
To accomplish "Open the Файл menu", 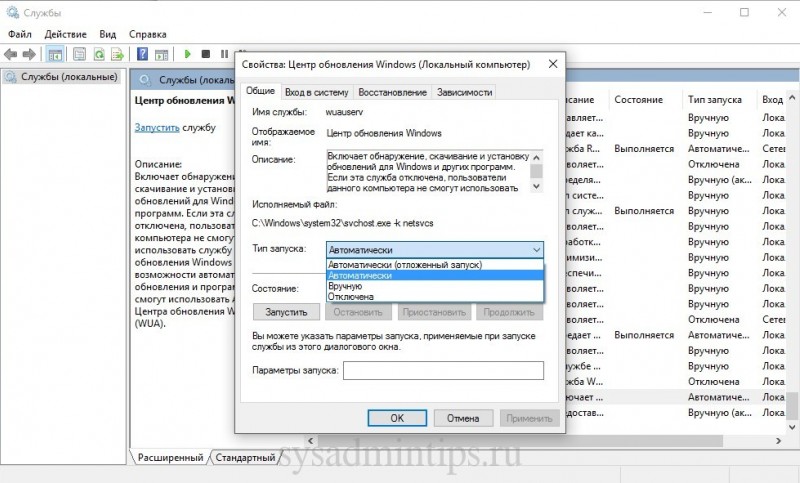I will tap(20, 34).
